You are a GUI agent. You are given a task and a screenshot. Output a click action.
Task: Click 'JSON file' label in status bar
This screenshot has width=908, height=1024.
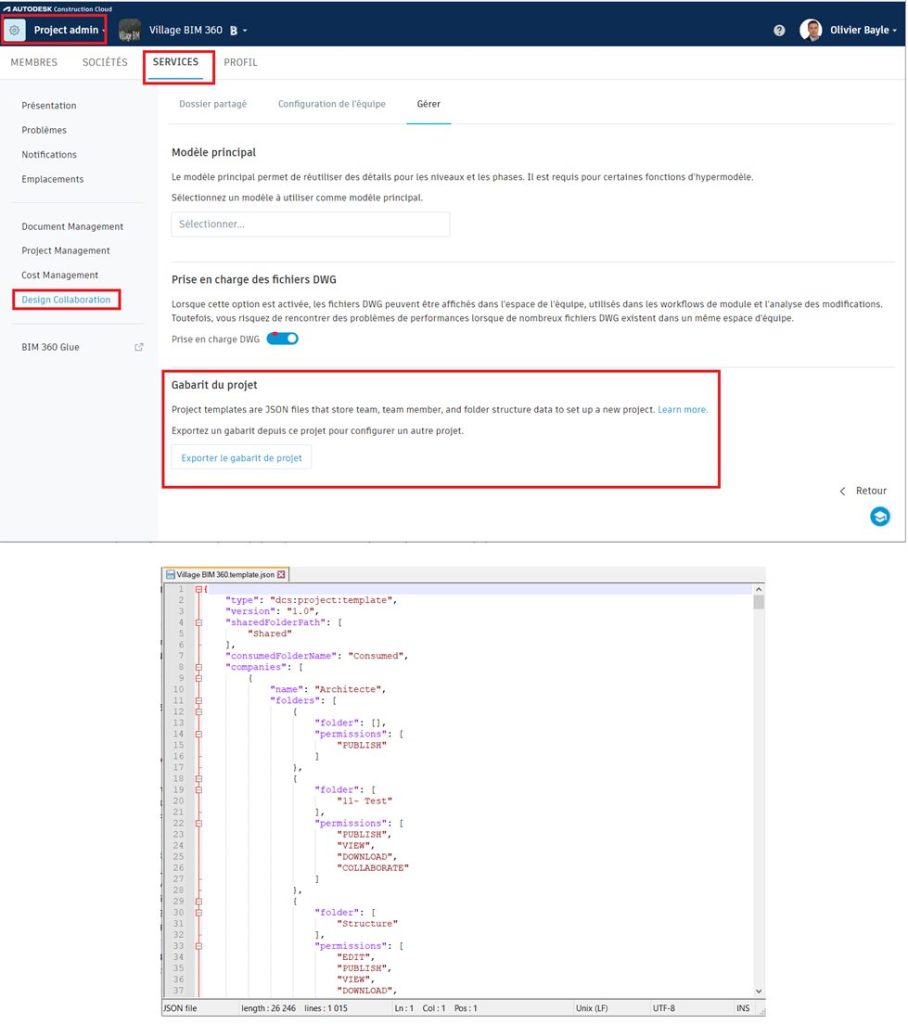tap(180, 1008)
